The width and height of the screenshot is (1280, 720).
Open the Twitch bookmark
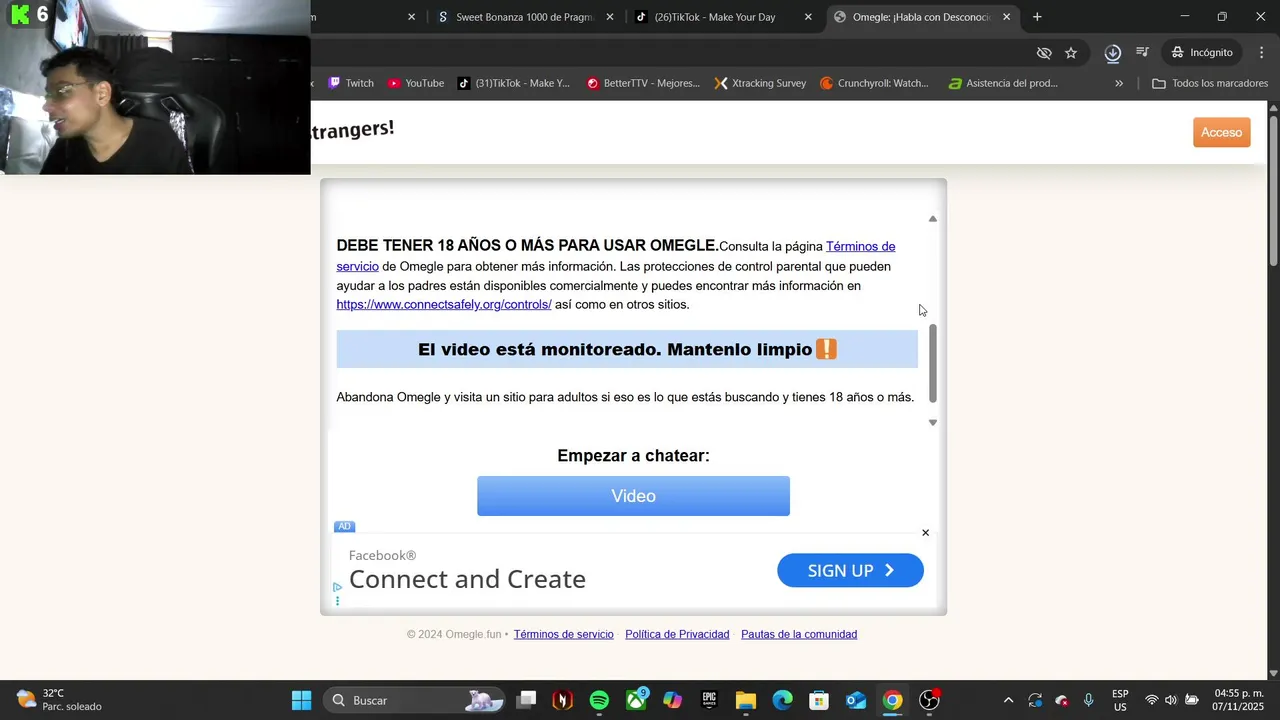coord(351,83)
